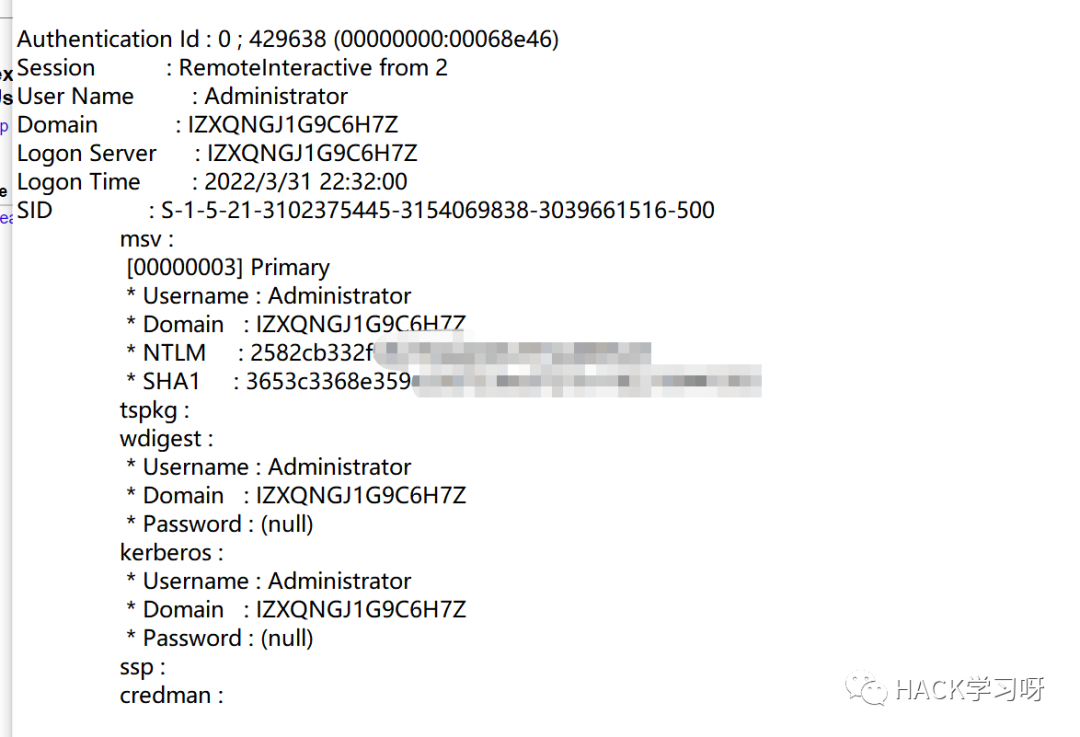
Task: Click the kerberos section header
Action: pyautogui.click(x=172, y=552)
